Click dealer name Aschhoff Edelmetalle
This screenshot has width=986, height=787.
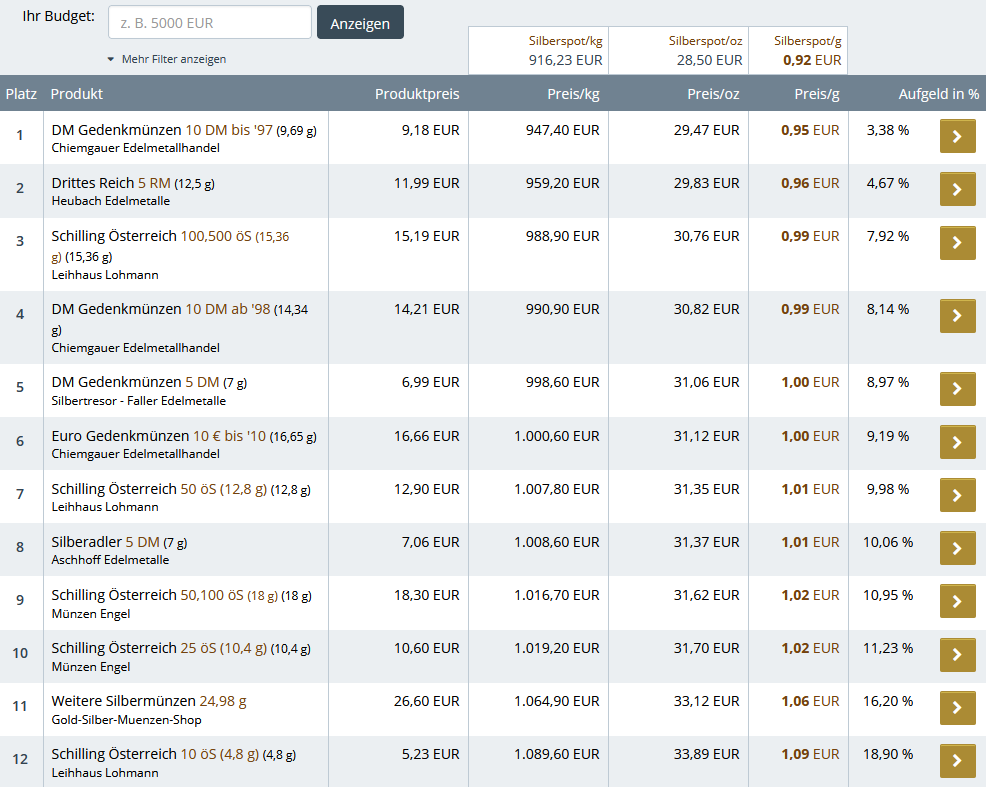110,560
